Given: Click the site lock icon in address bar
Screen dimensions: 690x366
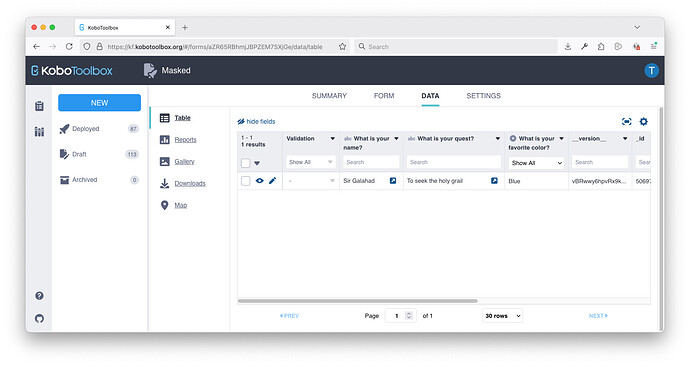Looking at the screenshot, I should (99, 47).
